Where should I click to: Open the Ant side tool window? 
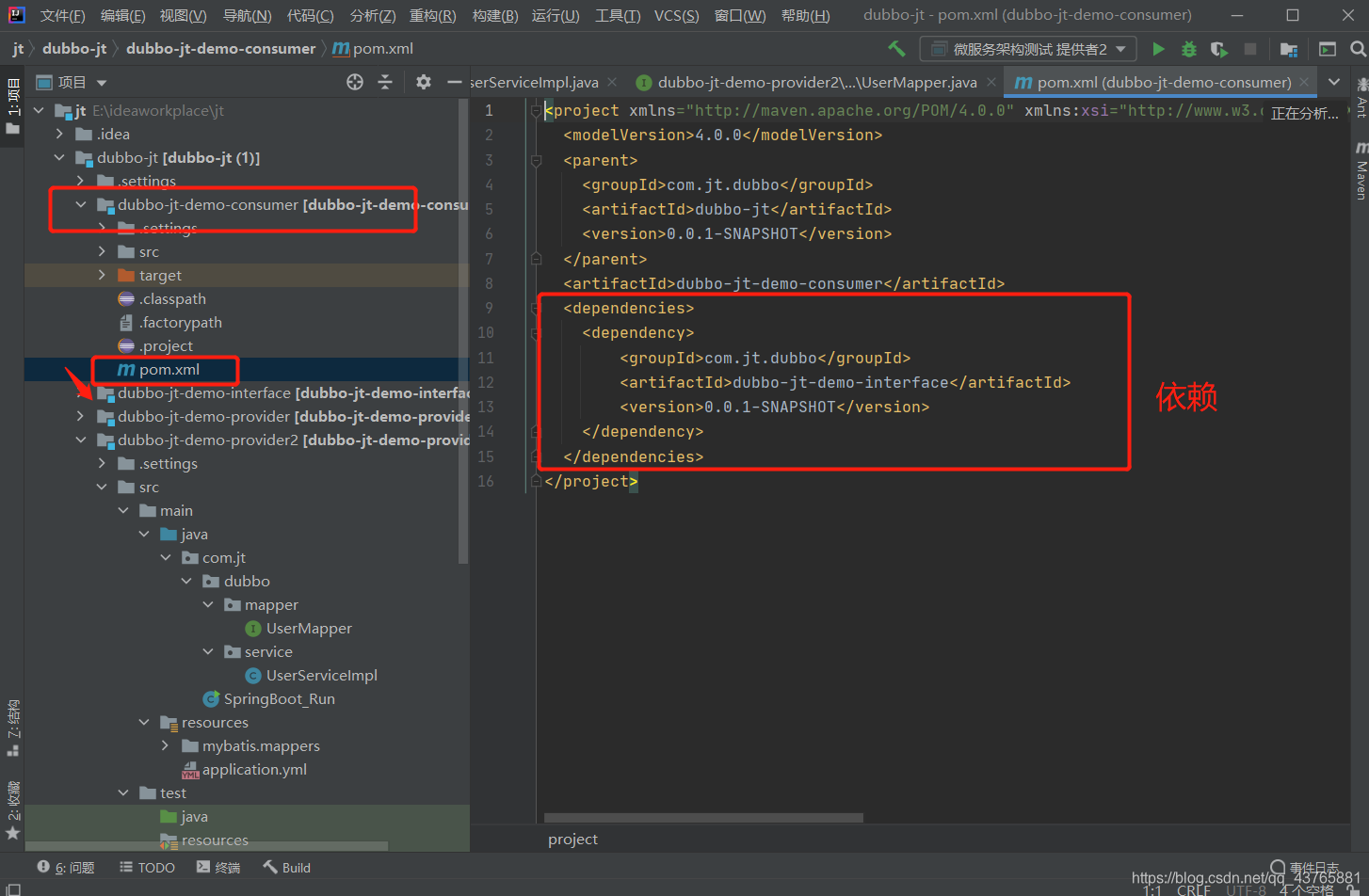pyautogui.click(x=1361, y=96)
